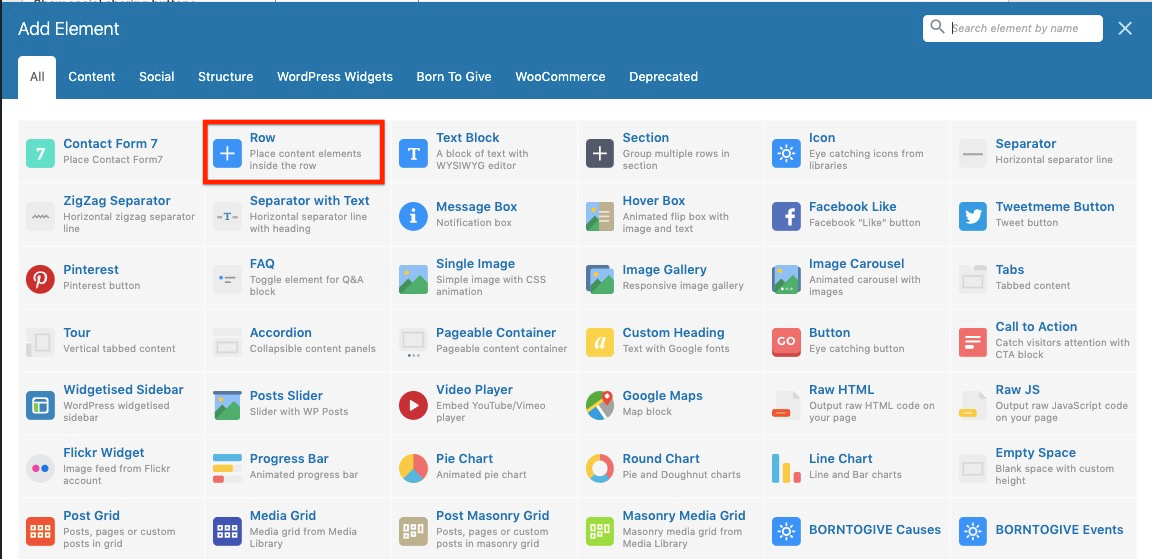Close the Add Element dialog
Screen dimensions: 1152x559
click(x=1125, y=29)
